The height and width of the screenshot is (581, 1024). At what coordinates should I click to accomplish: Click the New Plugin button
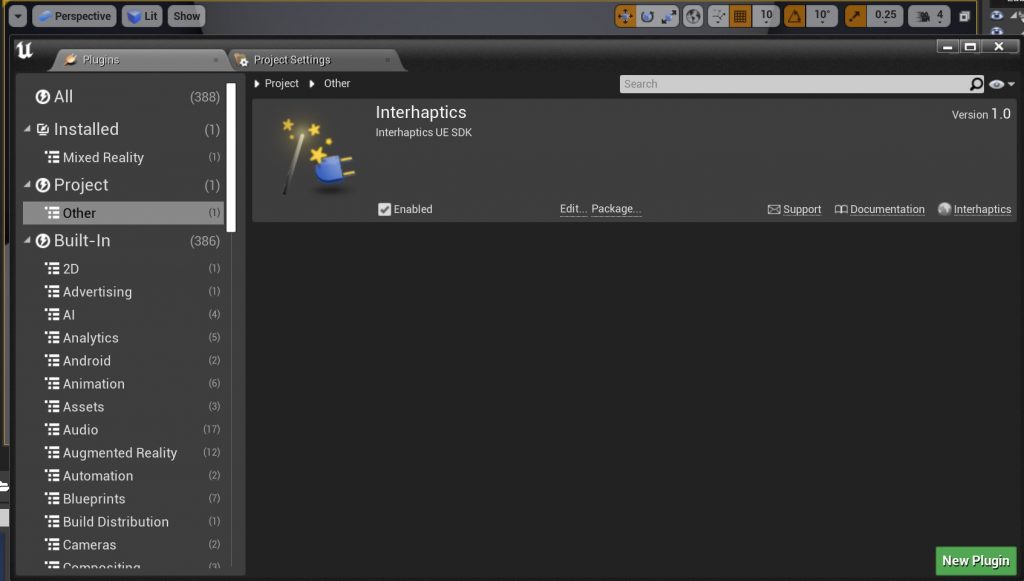point(976,561)
